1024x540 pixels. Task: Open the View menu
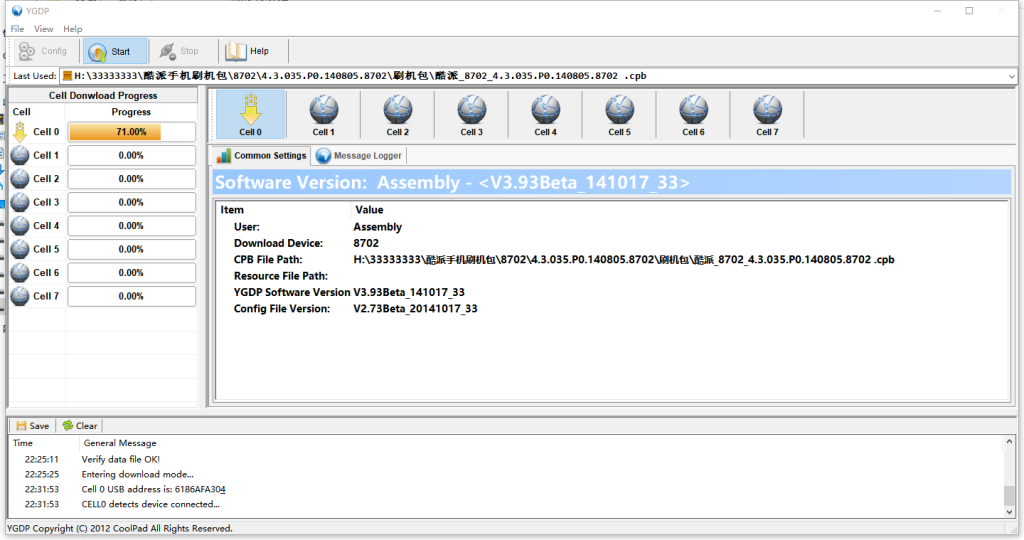(x=44, y=29)
